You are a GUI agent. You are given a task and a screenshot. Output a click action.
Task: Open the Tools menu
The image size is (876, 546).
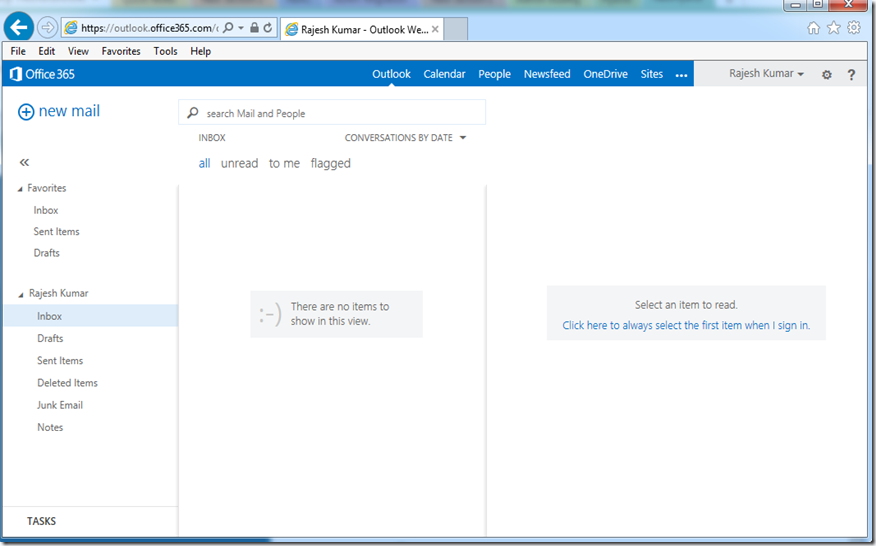165,51
